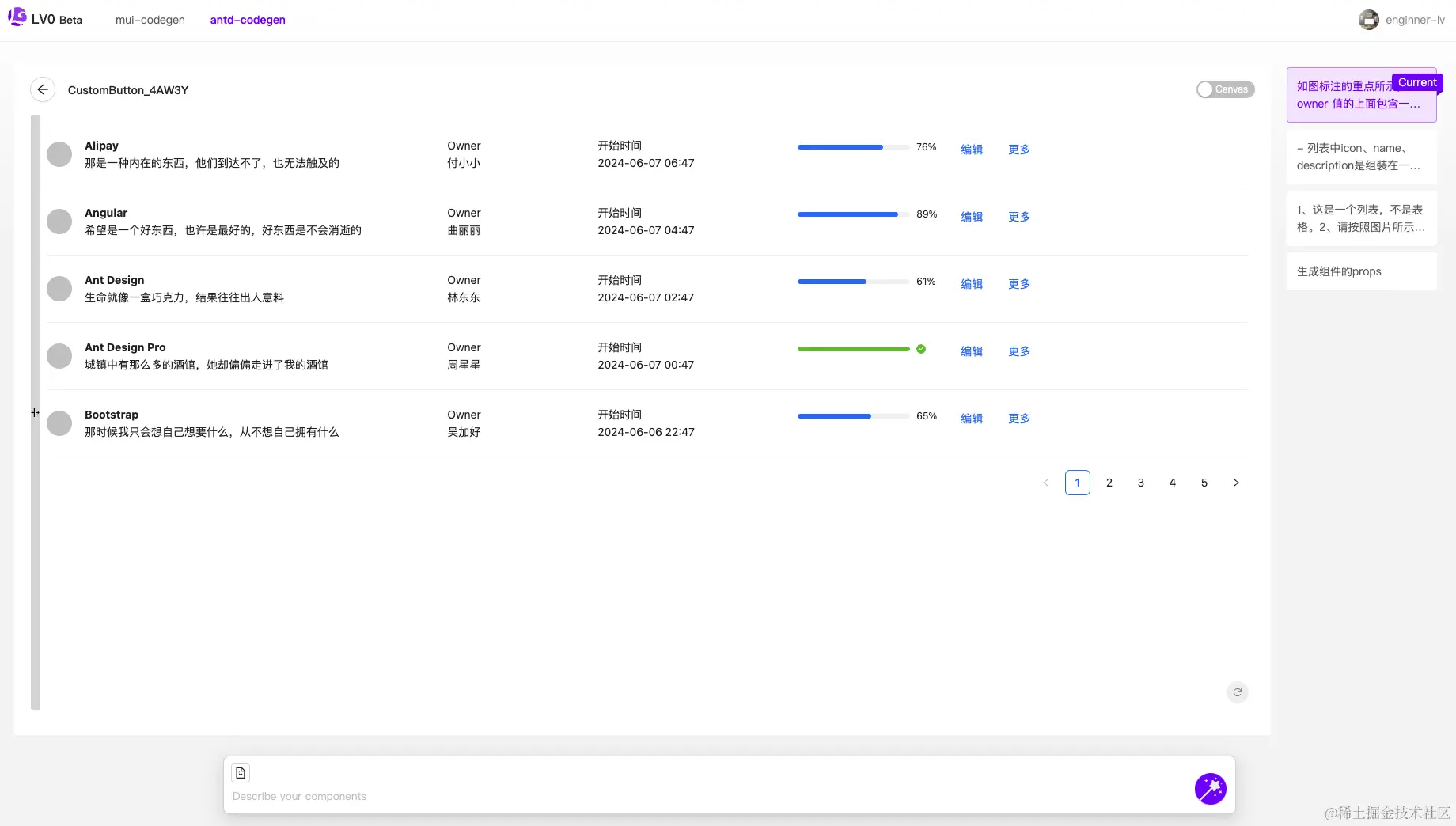Select page 1 in pagination

point(1077,483)
